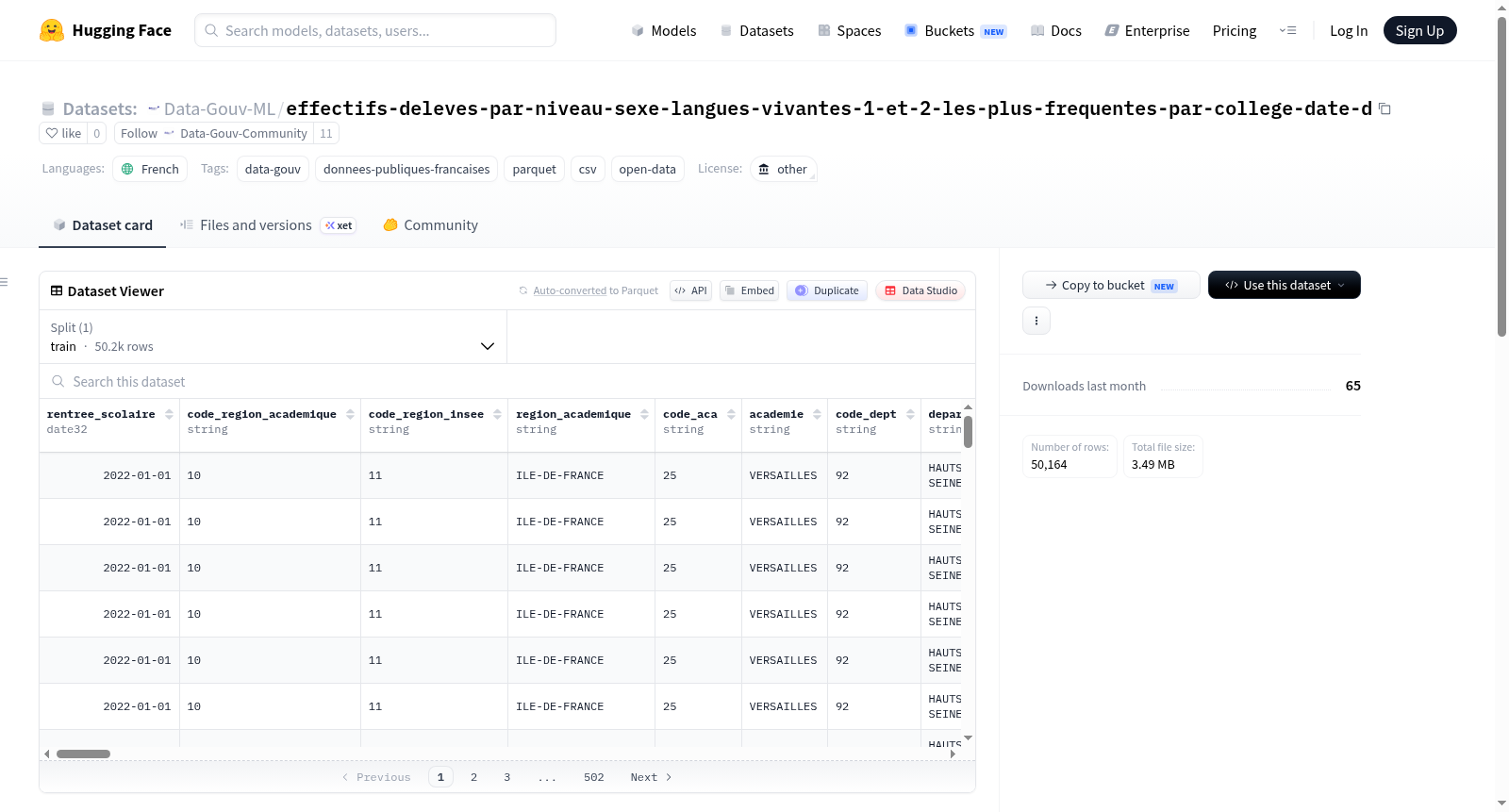Click the table scroll-down arrow
Image resolution: width=1509 pixels, height=812 pixels.
click(968, 737)
